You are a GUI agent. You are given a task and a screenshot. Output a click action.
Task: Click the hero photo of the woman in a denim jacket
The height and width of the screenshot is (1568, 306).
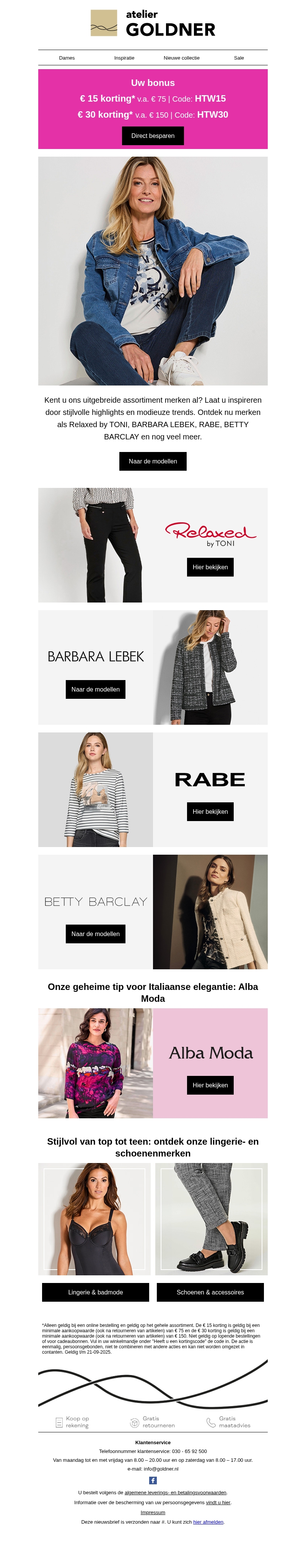(153, 271)
